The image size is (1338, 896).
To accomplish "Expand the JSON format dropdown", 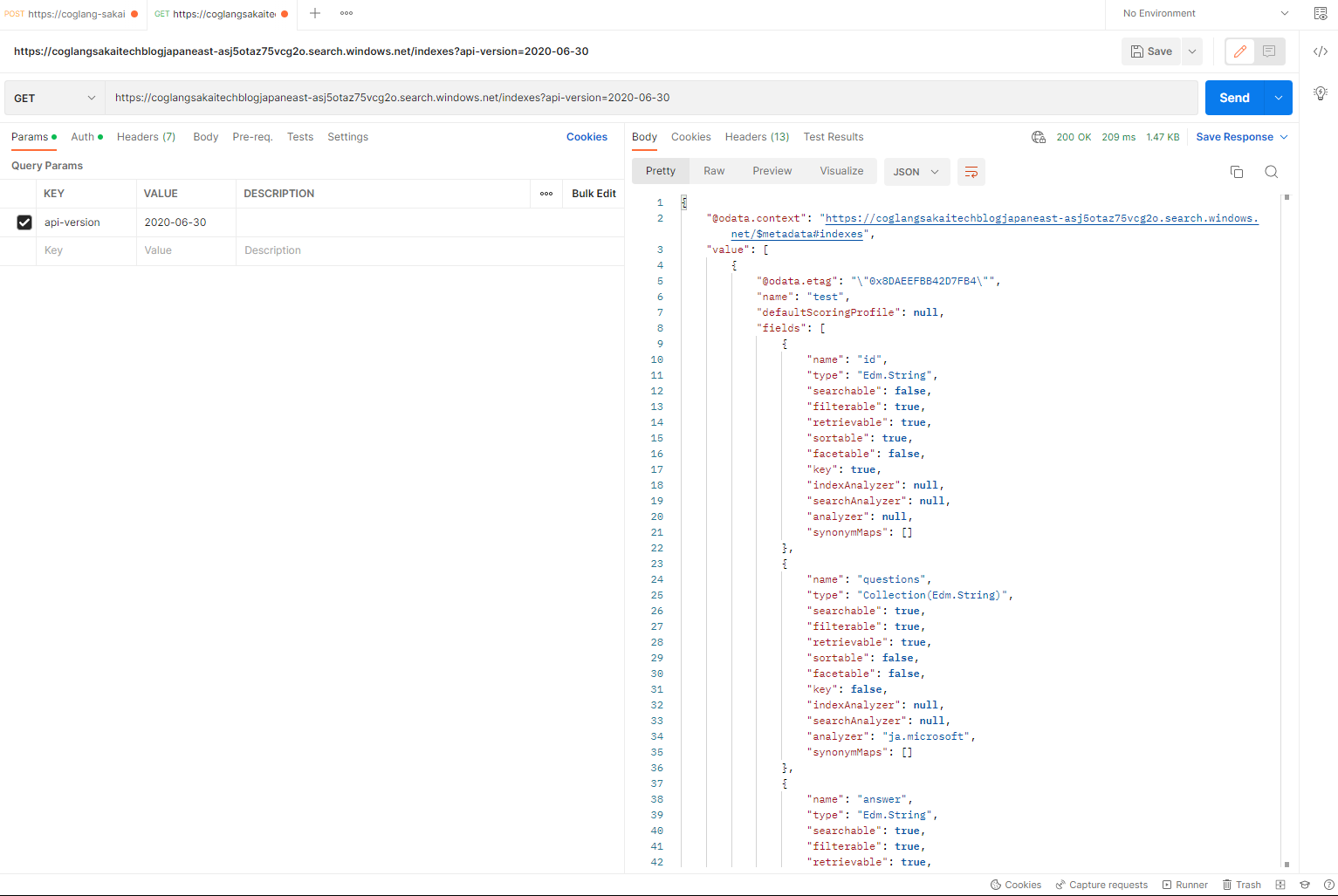I will tap(916, 172).
